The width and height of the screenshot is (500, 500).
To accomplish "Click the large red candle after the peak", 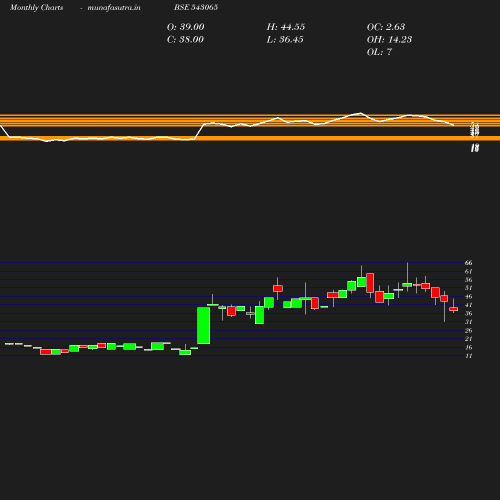I will tap(370, 283).
